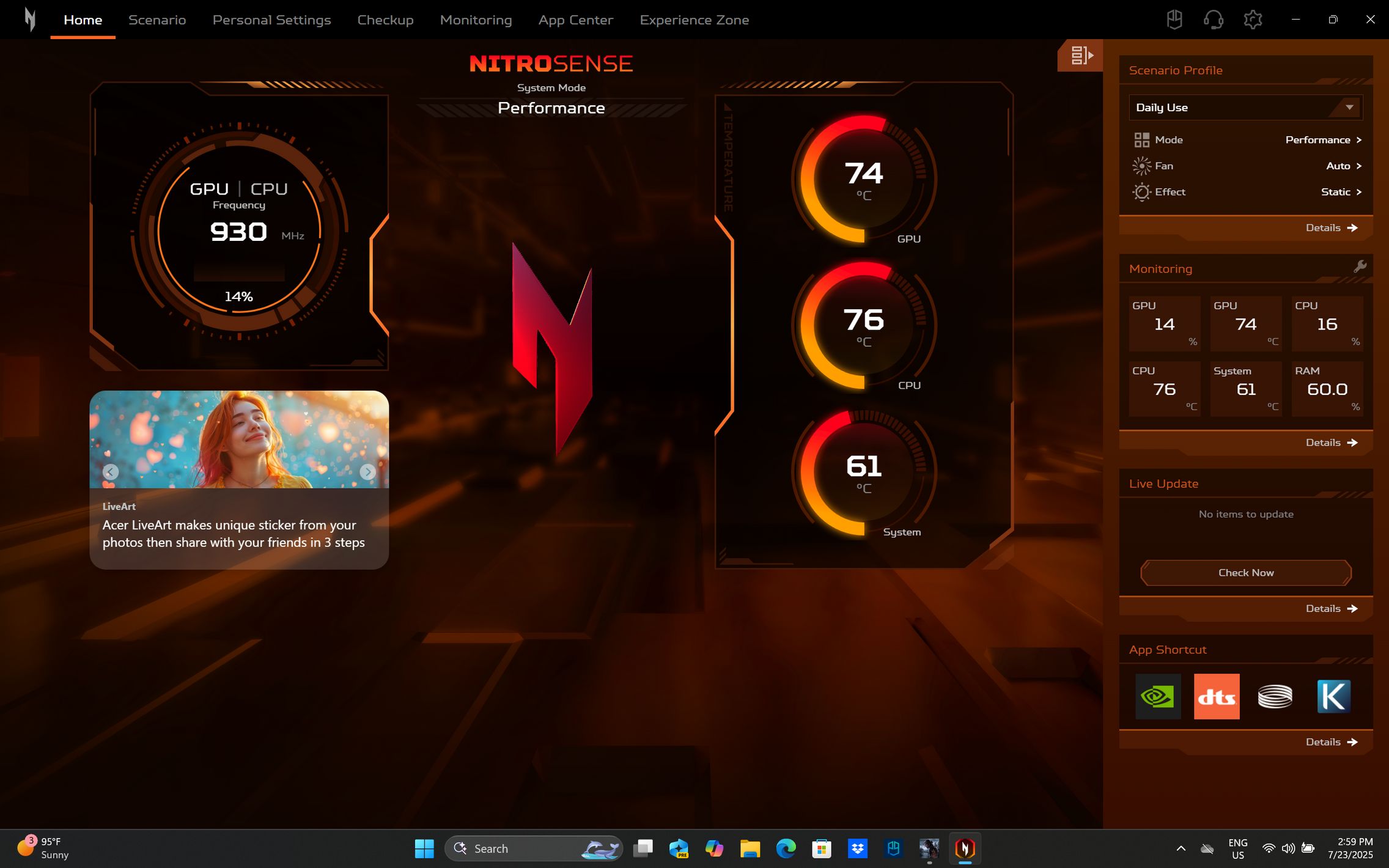Expand Fan Auto setting

coord(1344,166)
